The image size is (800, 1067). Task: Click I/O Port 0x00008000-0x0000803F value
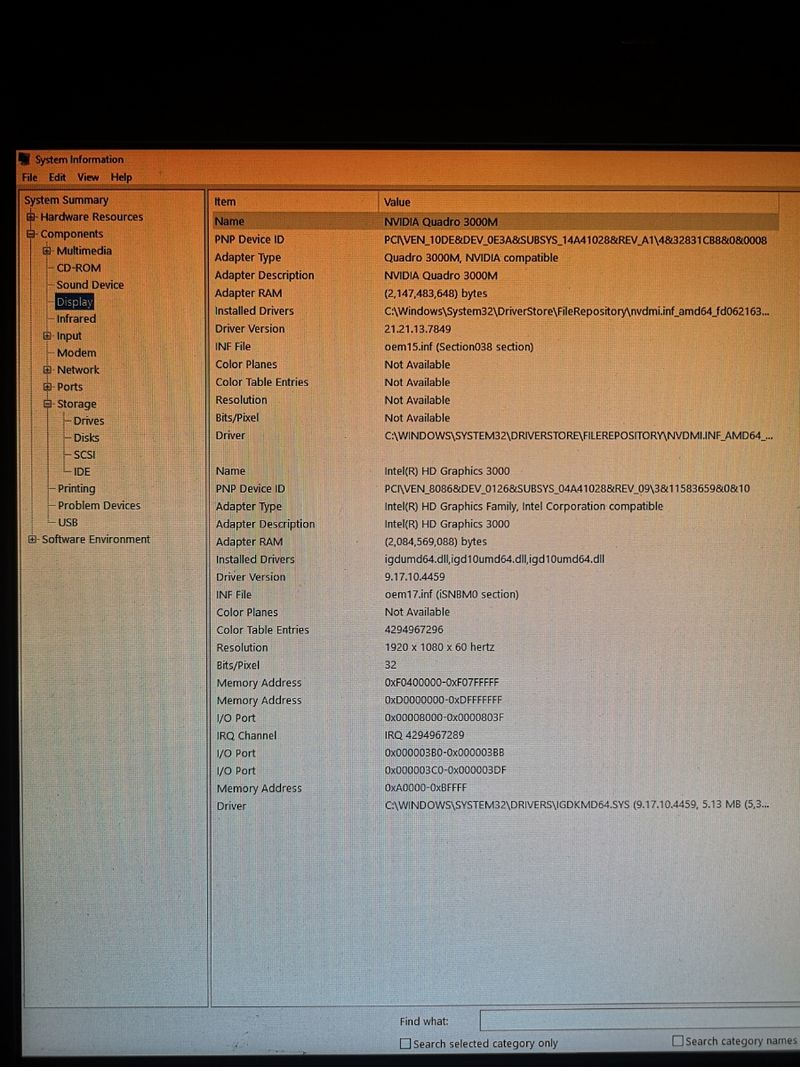pos(444,718)
